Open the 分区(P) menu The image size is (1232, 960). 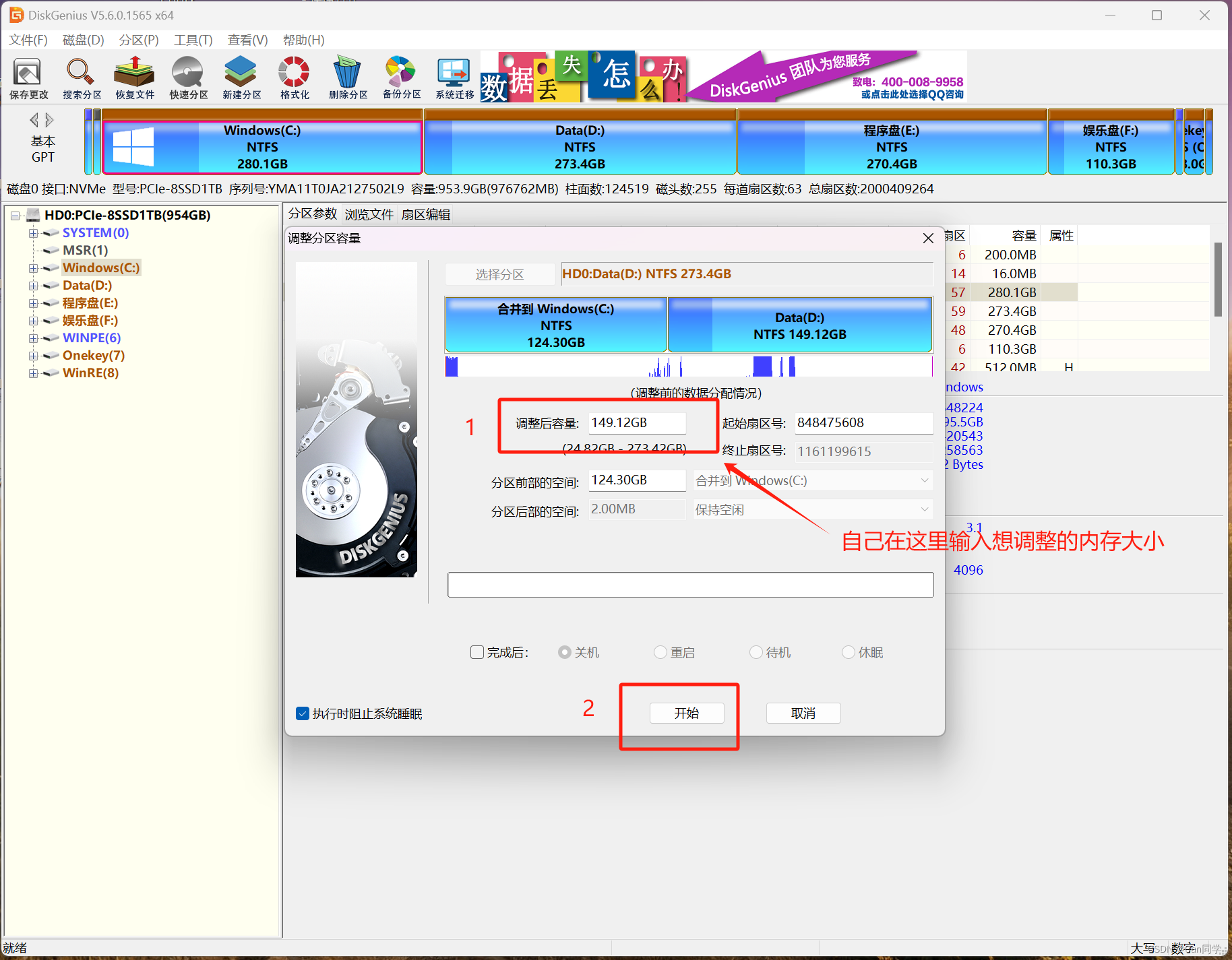click(x=139, y=40)
